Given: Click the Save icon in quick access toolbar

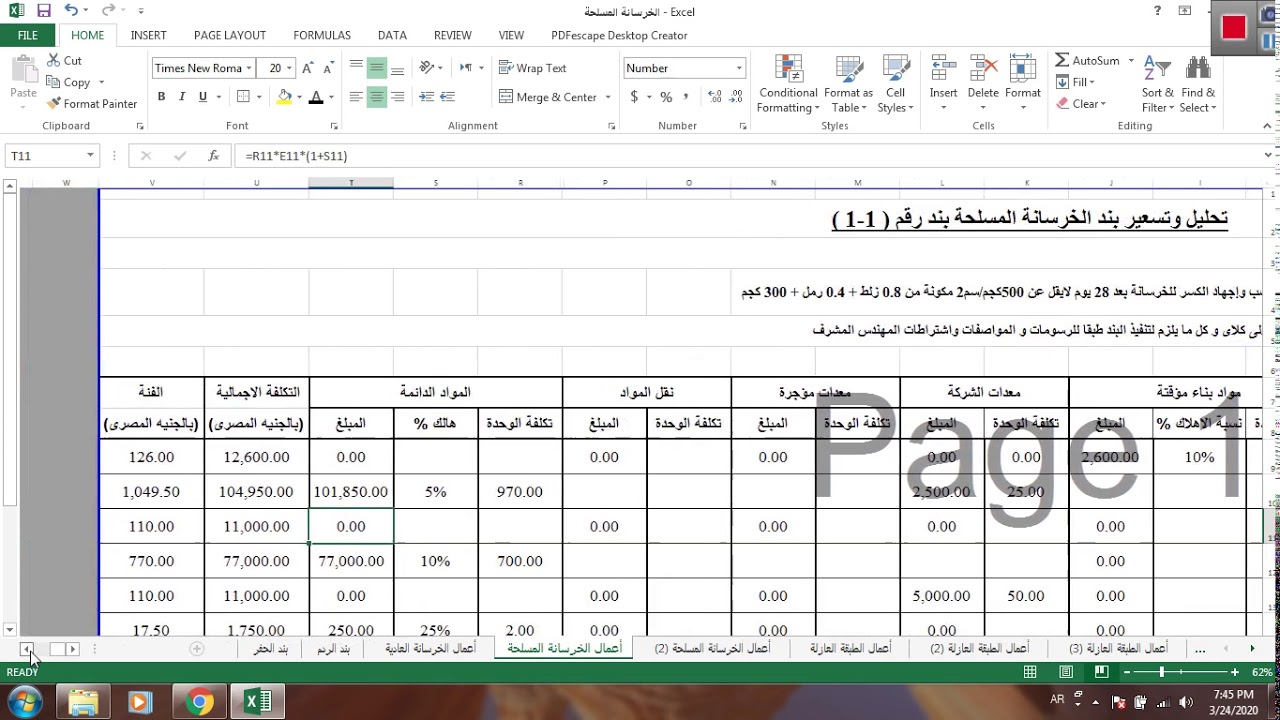Looking at the screenshot, I should (x=43, y=11).
